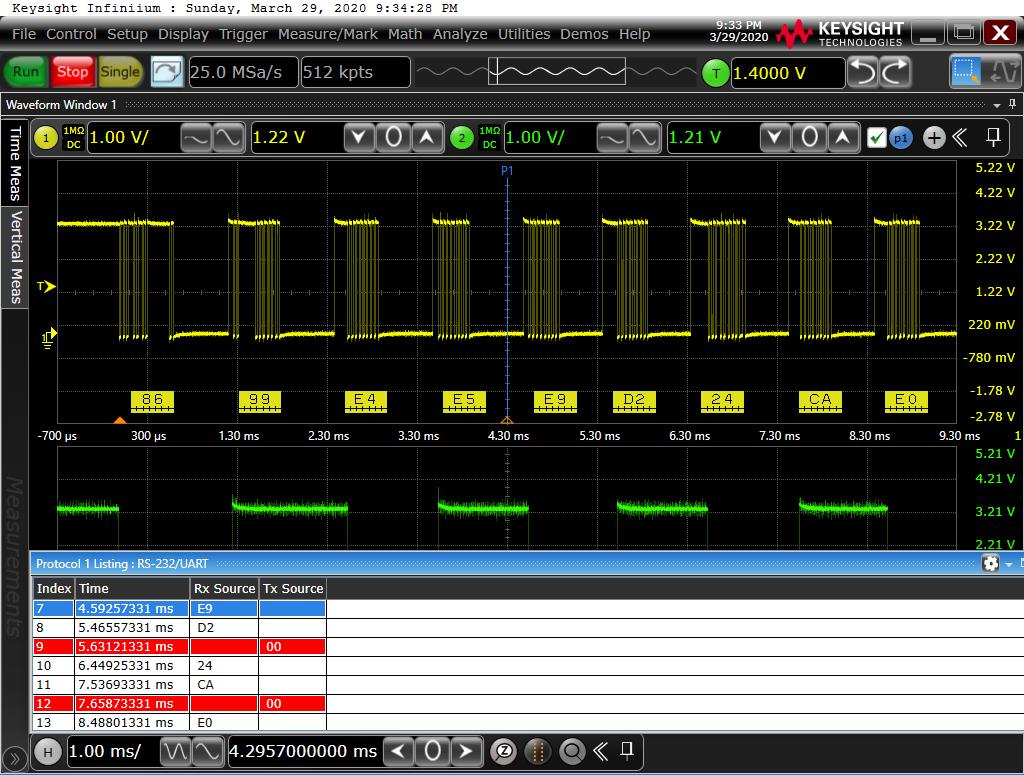The height and width of the screenshot is (775, 1024).
Task: Open the Trigger menu
Action: [243, 34]
